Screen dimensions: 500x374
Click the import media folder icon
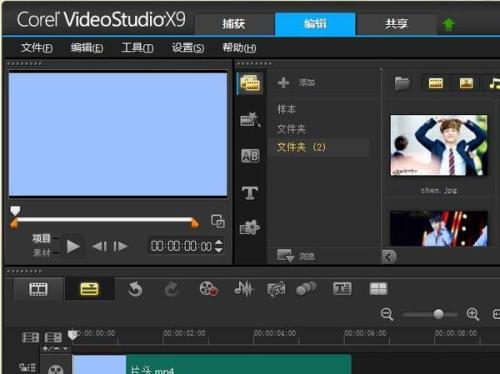point(402,83)
